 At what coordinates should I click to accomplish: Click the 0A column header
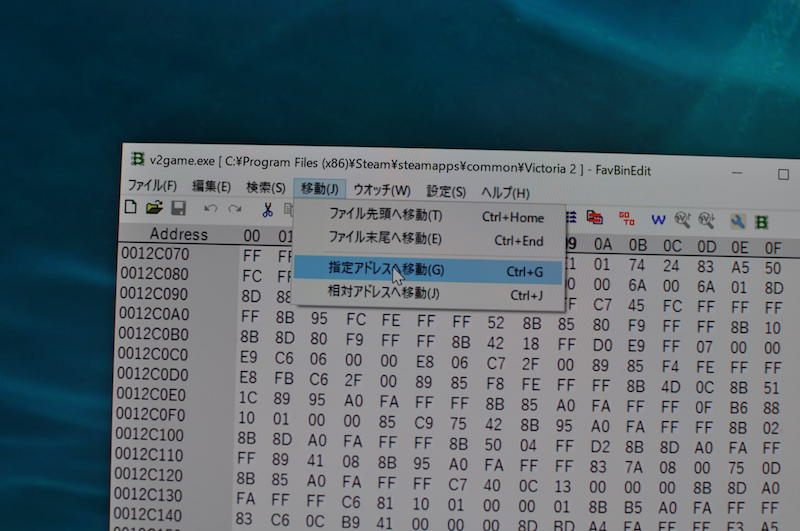click(603, 244)
